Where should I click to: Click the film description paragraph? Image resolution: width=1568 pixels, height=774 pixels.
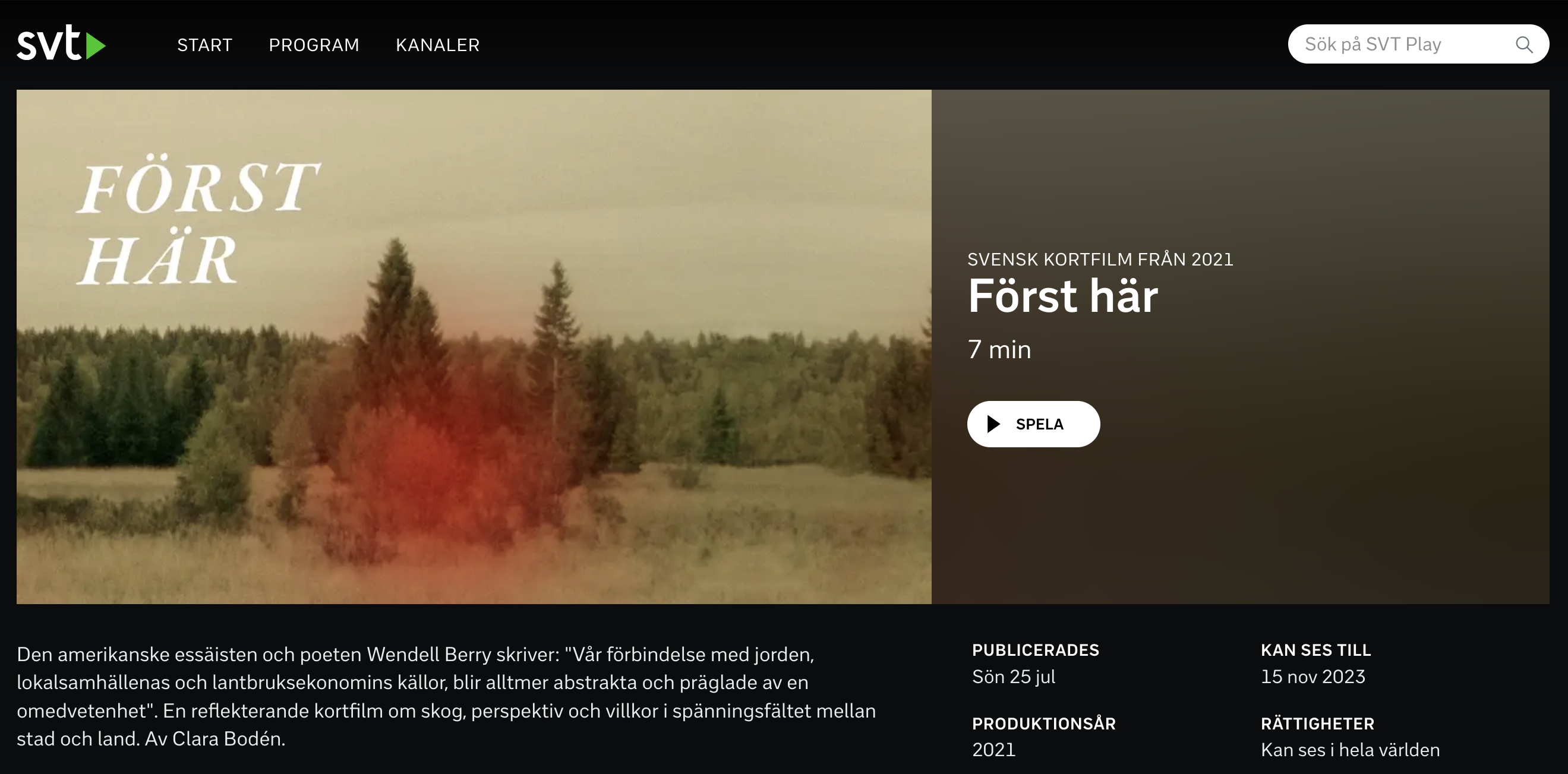pyautogui.click(x=446, y=697)
